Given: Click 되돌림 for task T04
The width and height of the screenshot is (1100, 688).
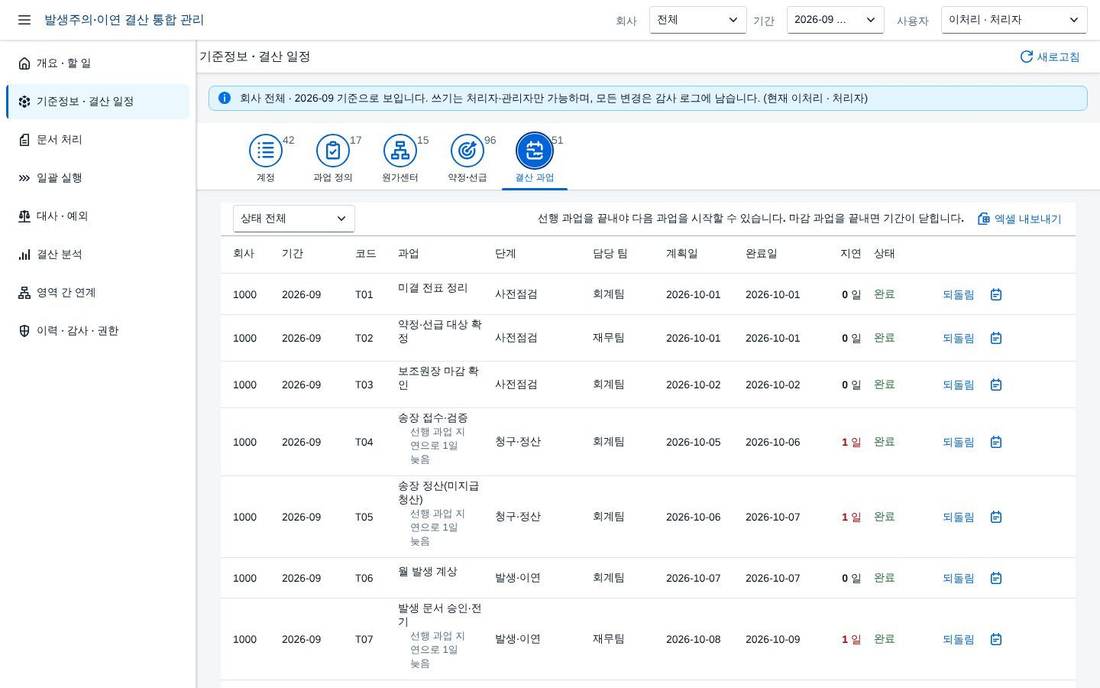Looking at the screenshot, I should click(958, 443).
